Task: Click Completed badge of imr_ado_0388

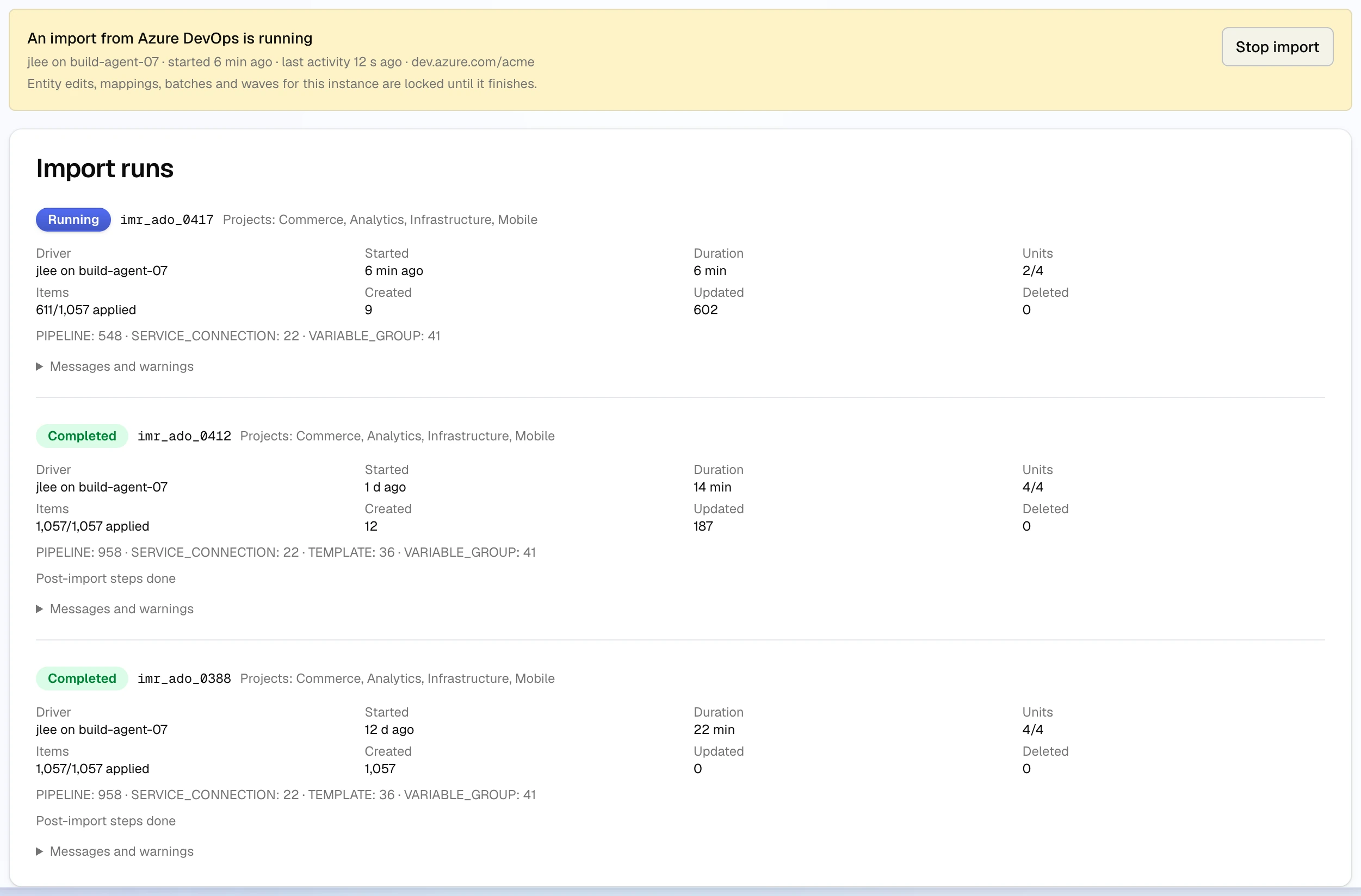Action: (82, 679)
